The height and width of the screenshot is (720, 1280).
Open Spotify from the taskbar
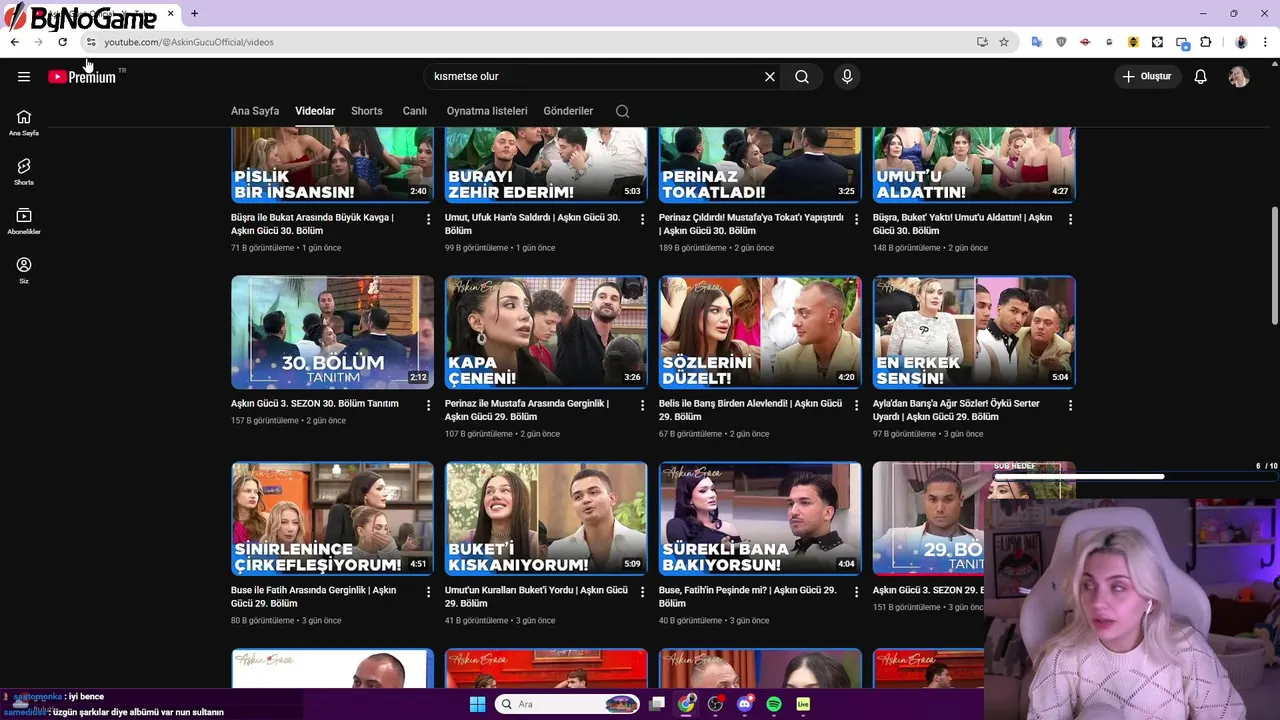[x=774, y=704]
